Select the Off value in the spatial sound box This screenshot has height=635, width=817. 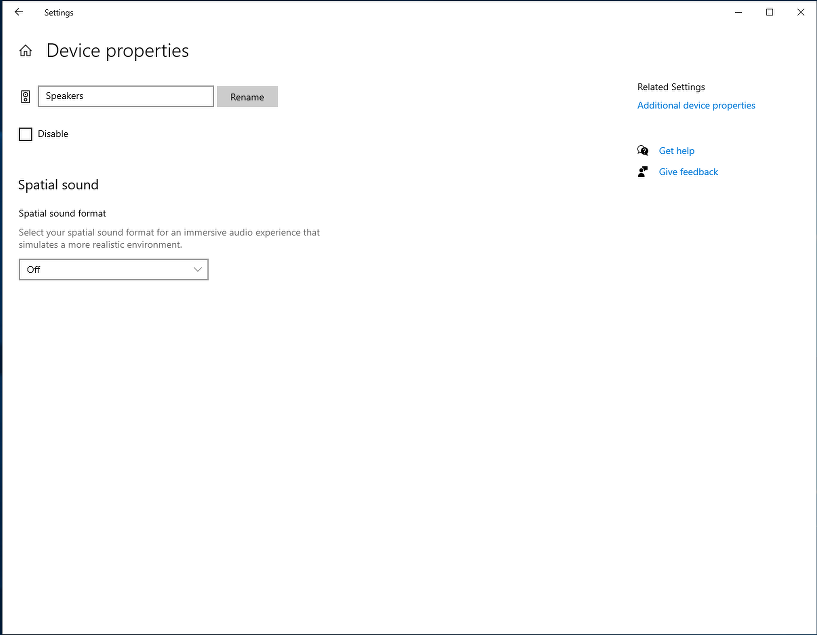(33, 269)
